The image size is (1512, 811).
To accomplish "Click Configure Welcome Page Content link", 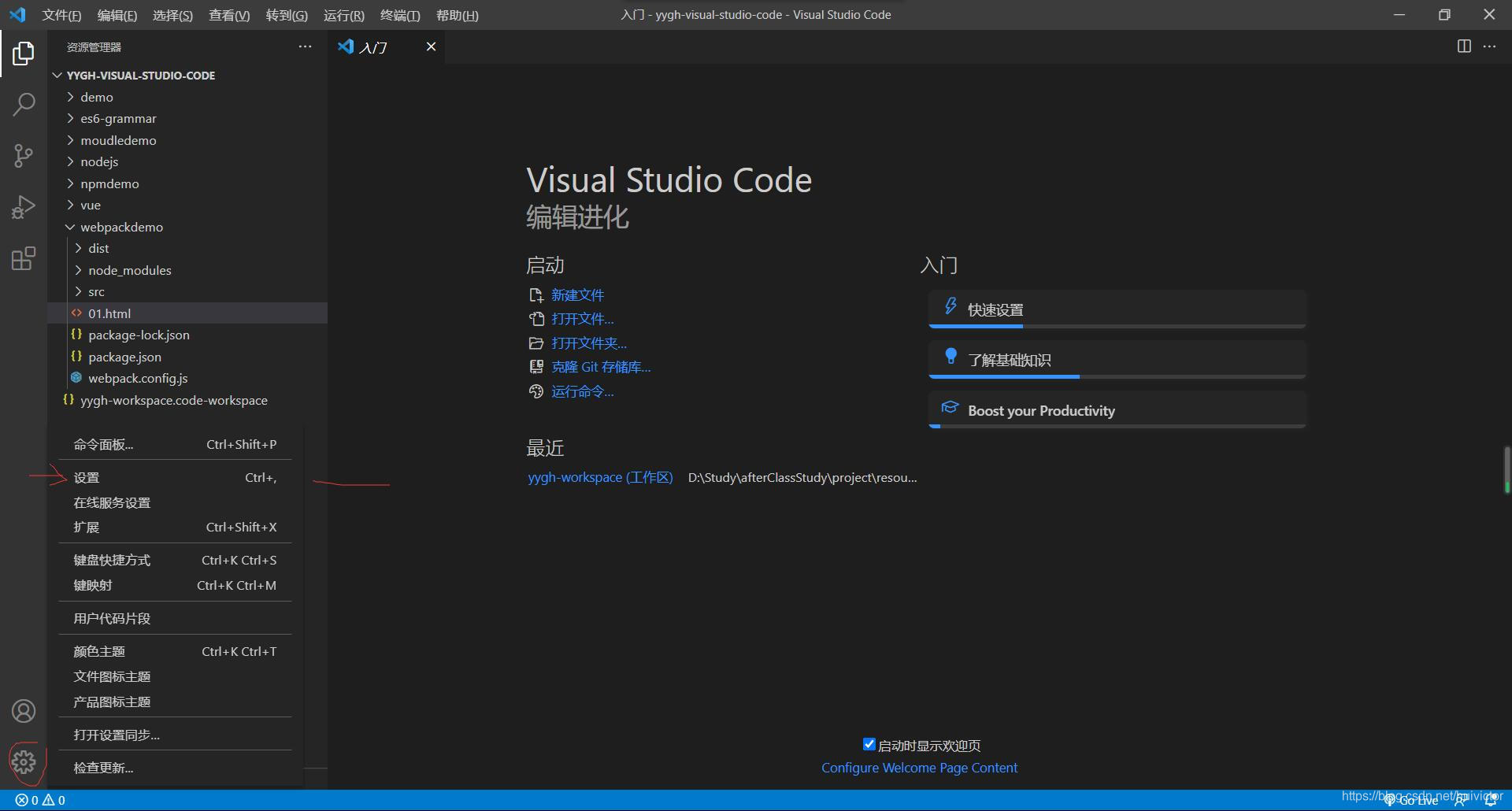I will (919, 768).
